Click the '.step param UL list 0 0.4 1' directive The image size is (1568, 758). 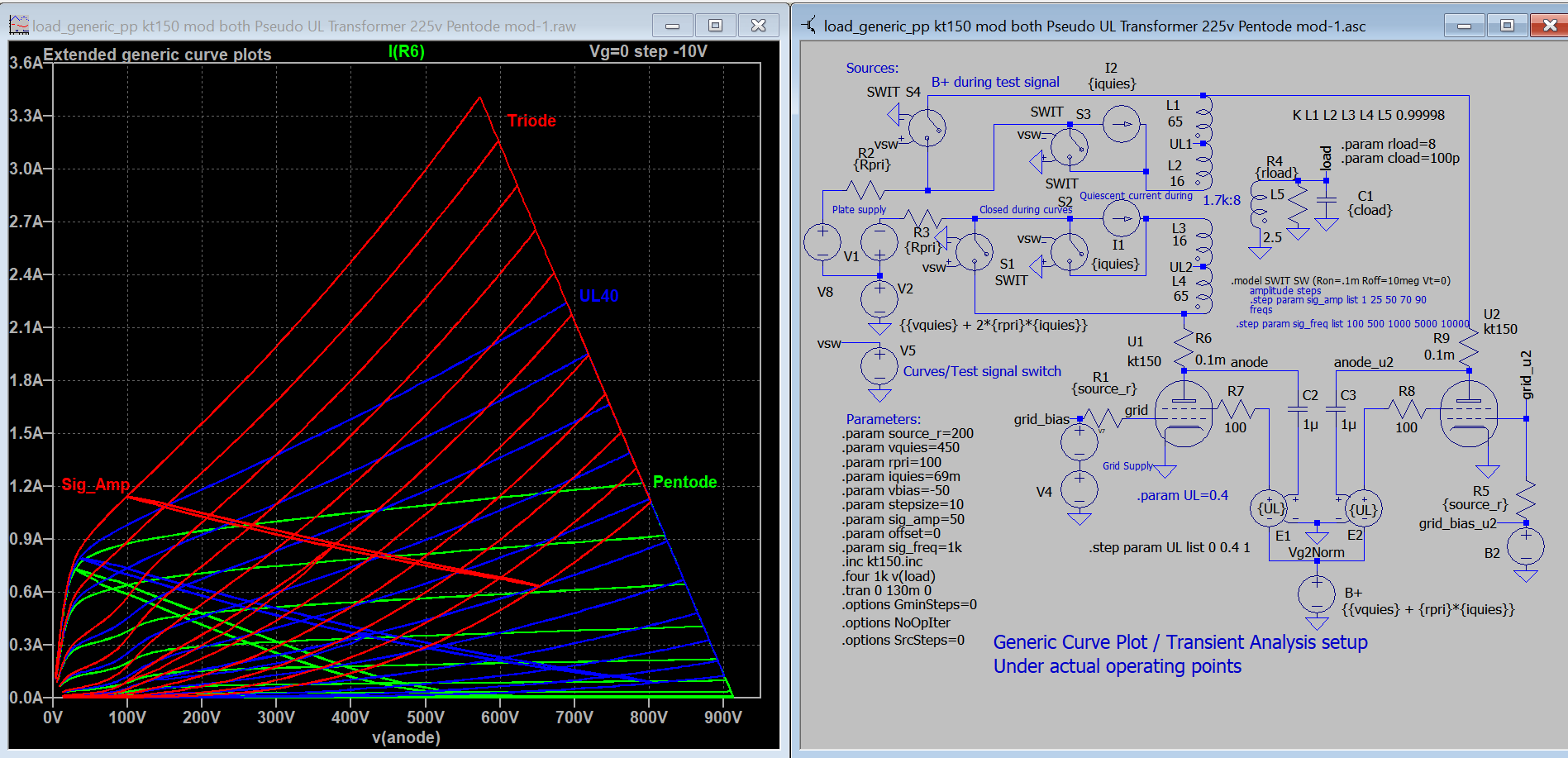1170,547
